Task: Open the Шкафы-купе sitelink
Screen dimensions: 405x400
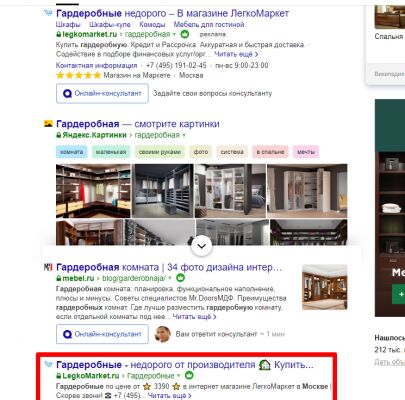Action: click(x=110, y=25)
